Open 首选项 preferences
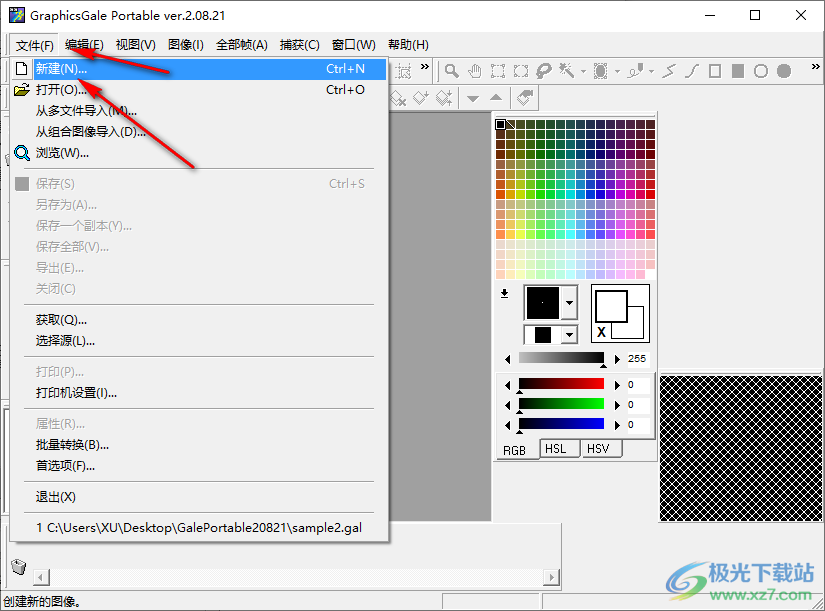This screenshot has height=611, width=825. pyautogui.click(x=199, y=466)
